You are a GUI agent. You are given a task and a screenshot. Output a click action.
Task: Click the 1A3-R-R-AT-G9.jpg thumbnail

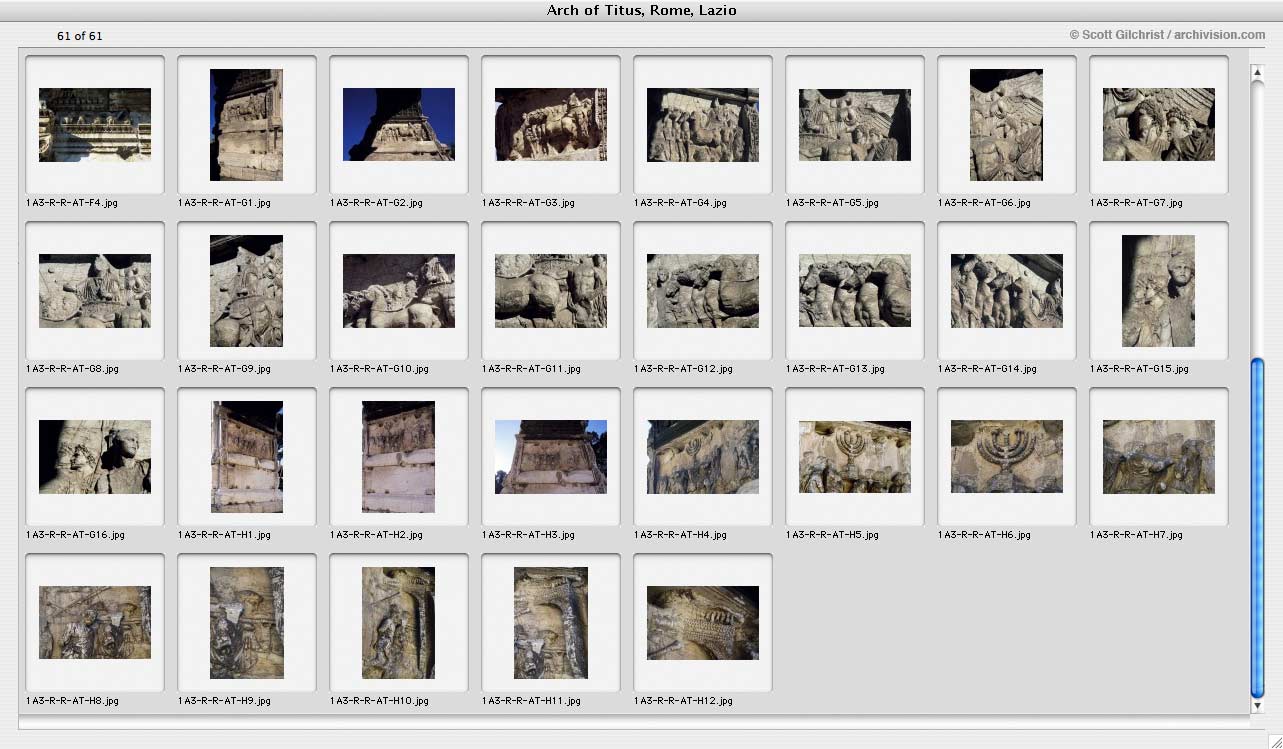pyautogui.click(x=246, y=291)
